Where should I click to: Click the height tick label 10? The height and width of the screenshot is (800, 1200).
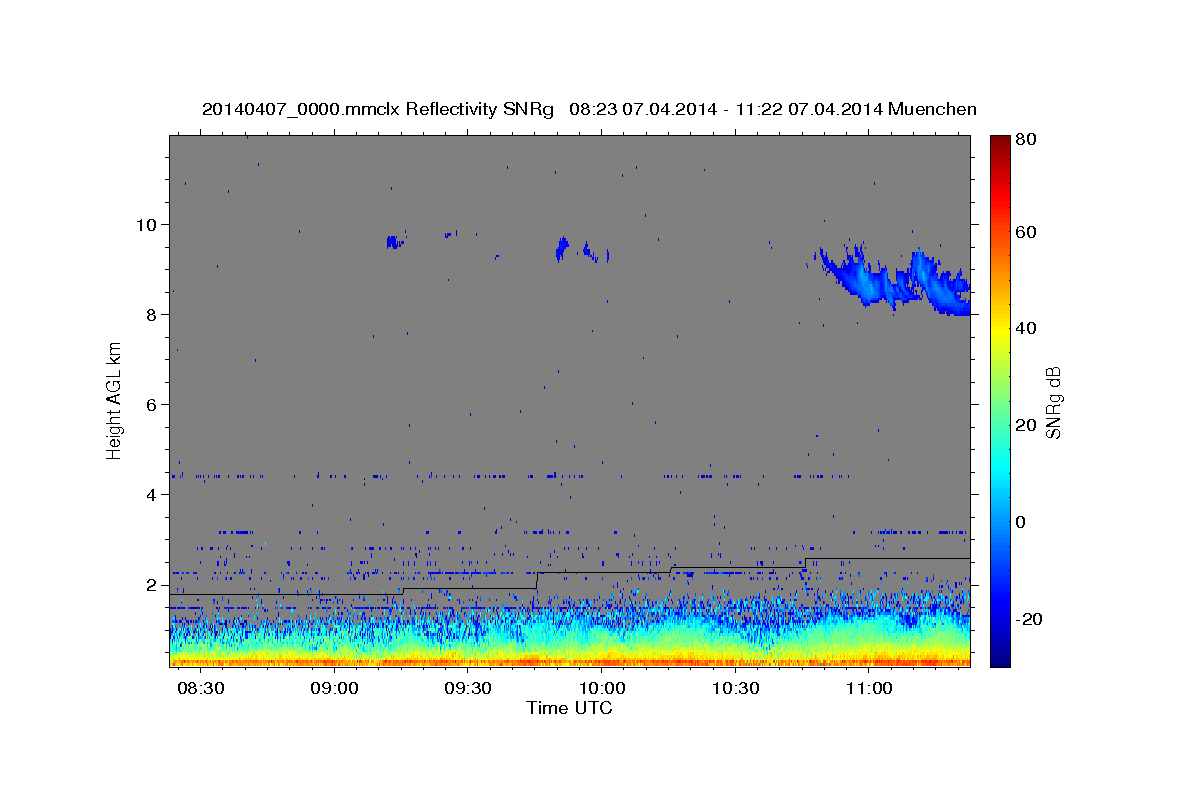(x=149, y=224)
